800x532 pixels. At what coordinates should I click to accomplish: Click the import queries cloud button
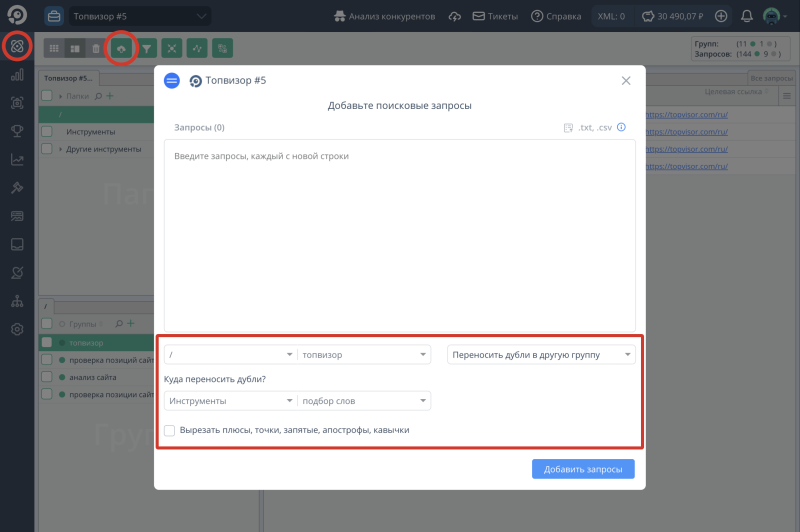pos(121,48)
